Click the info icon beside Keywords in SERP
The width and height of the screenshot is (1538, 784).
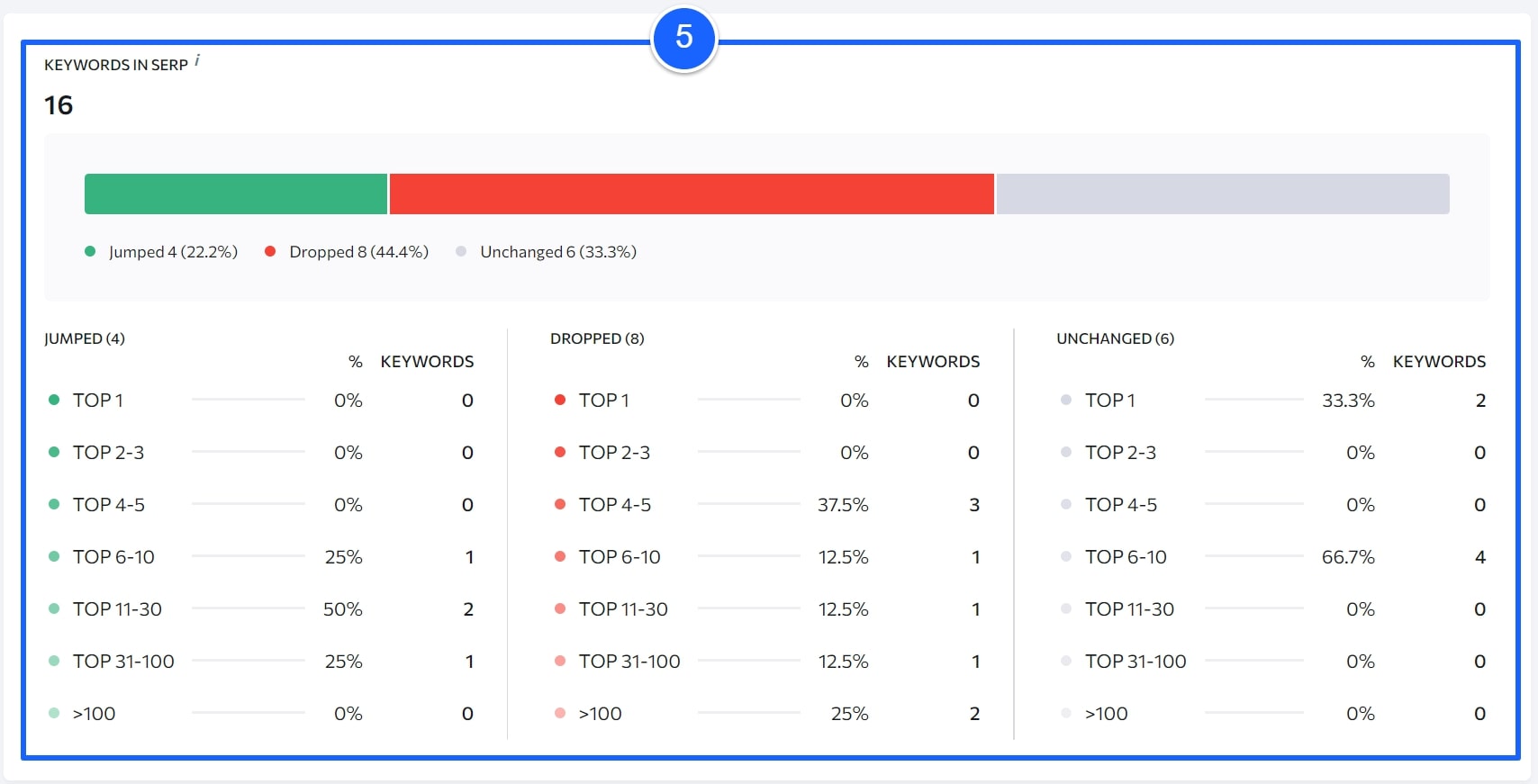[x=197, y=60]
